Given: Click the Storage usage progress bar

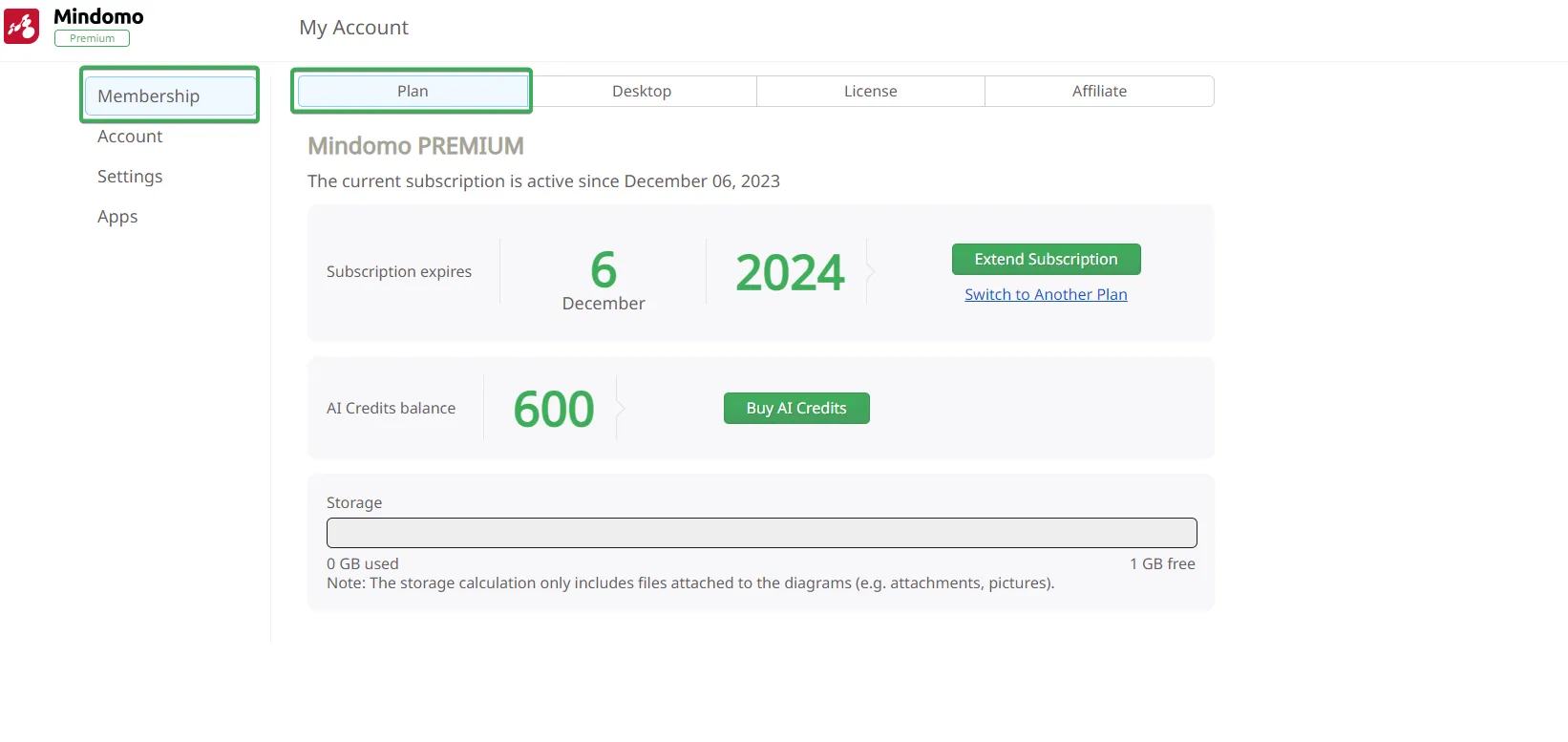Looking at the screenshot, I should tap(761, 533).
